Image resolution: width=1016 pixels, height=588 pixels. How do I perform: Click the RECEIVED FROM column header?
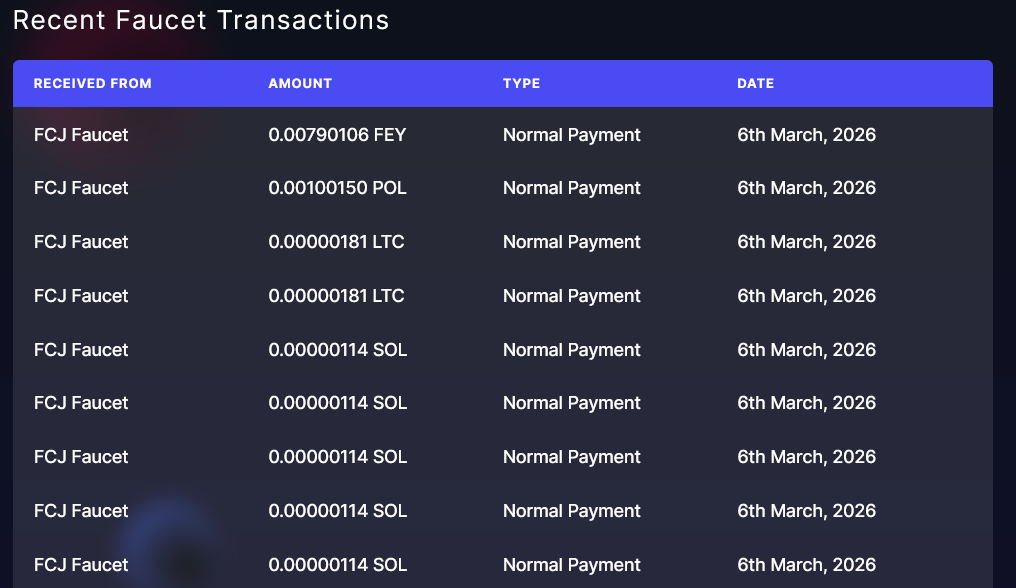point(93,84)
